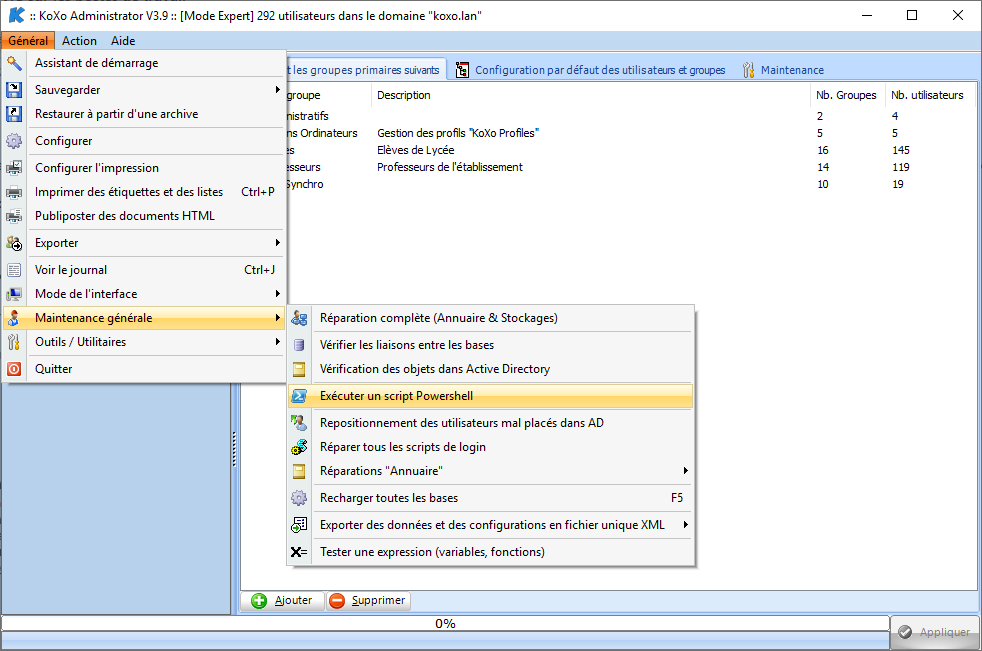
Task: Click the user icon beside Repositionnement des utilisateurs
Action: click(x=299, y=423)
